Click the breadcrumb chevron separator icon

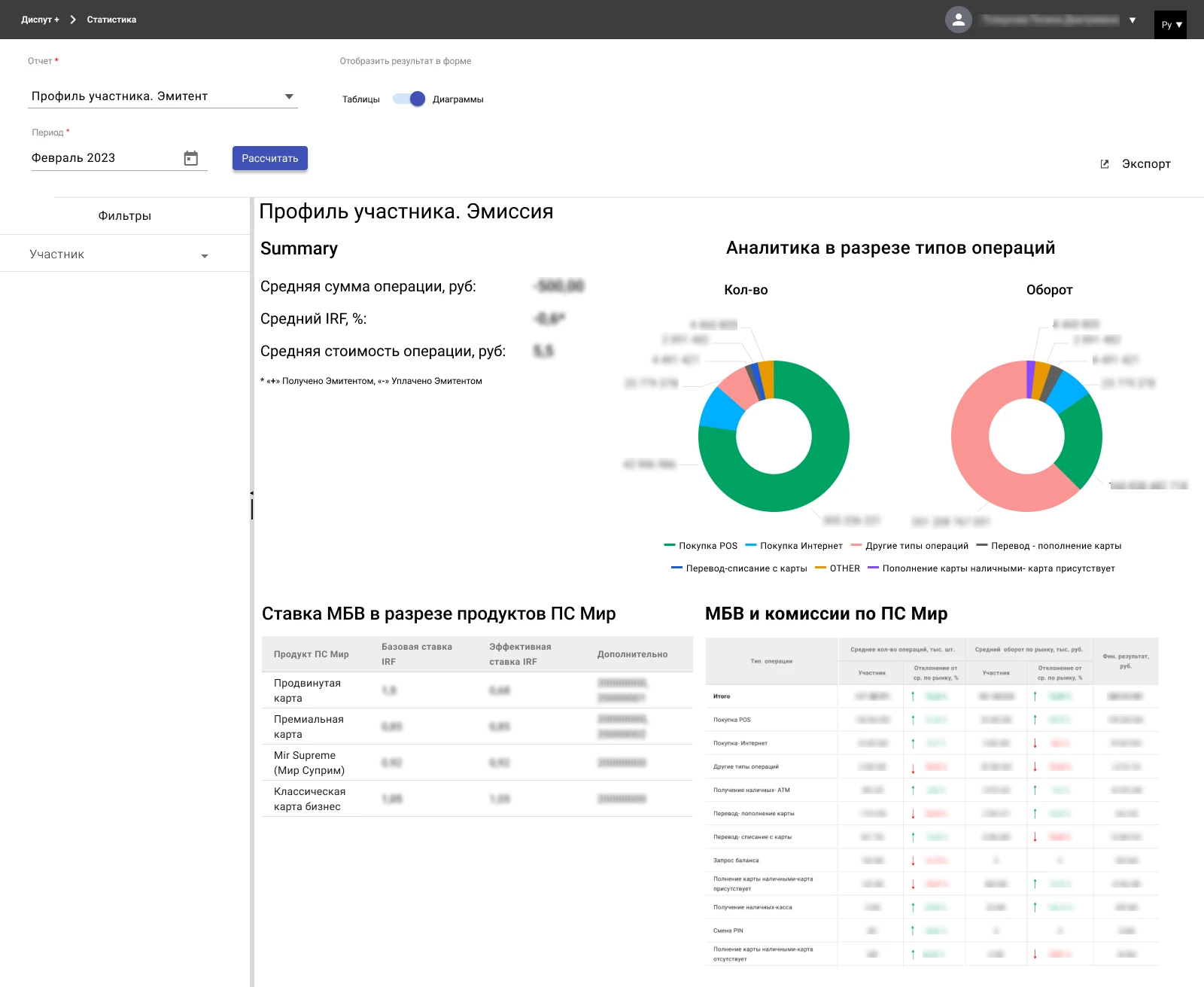click(73, 20)
